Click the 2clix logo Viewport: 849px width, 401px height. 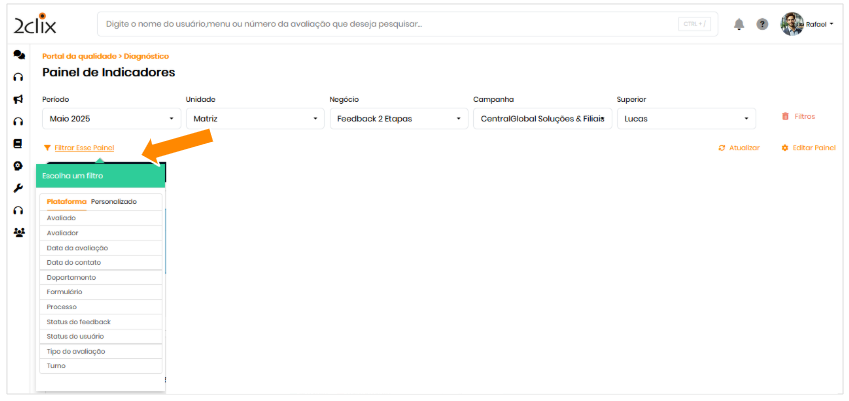[x=34, y=24]
